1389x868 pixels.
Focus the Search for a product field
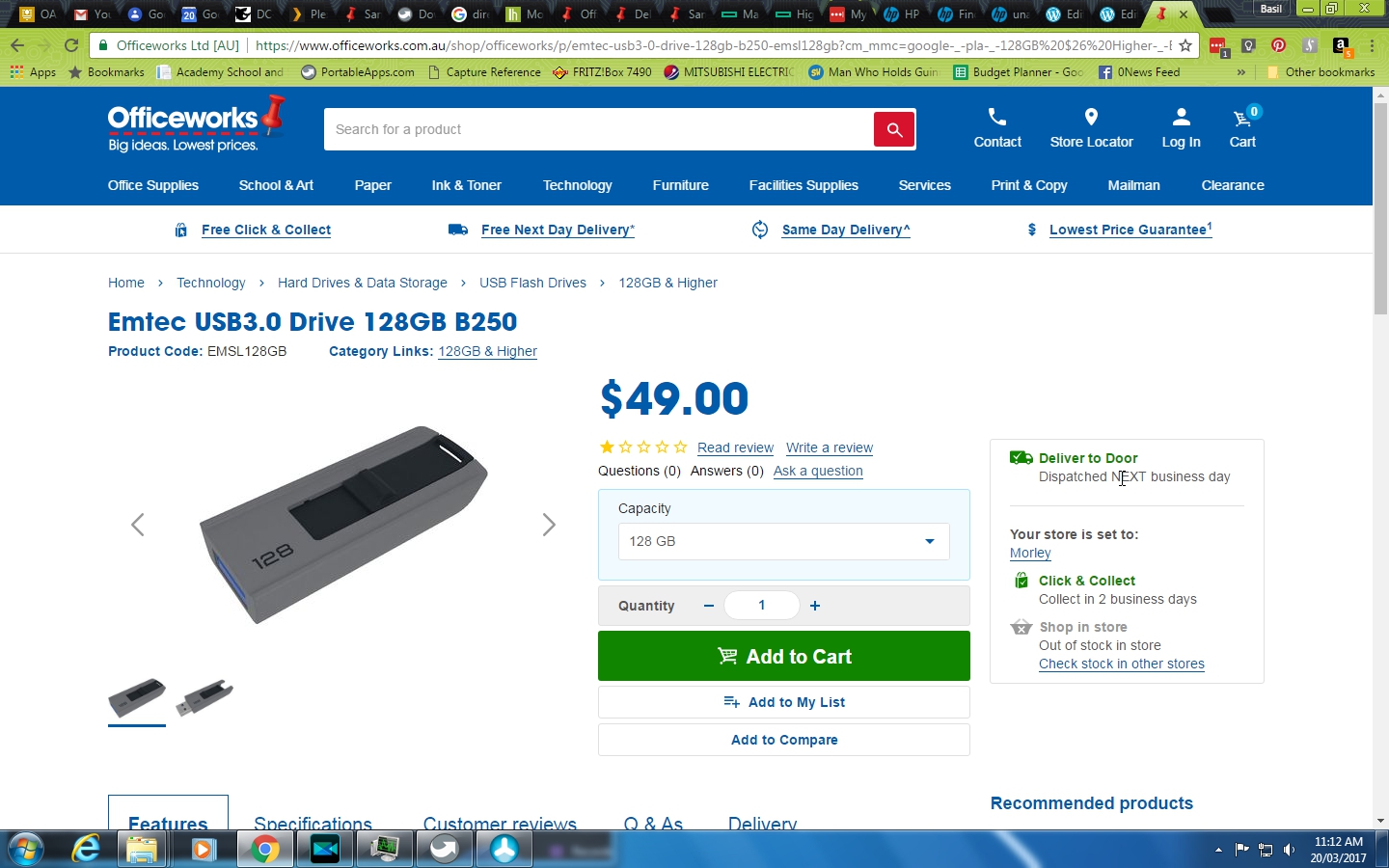pyautogui.click(x=599, y=129)
